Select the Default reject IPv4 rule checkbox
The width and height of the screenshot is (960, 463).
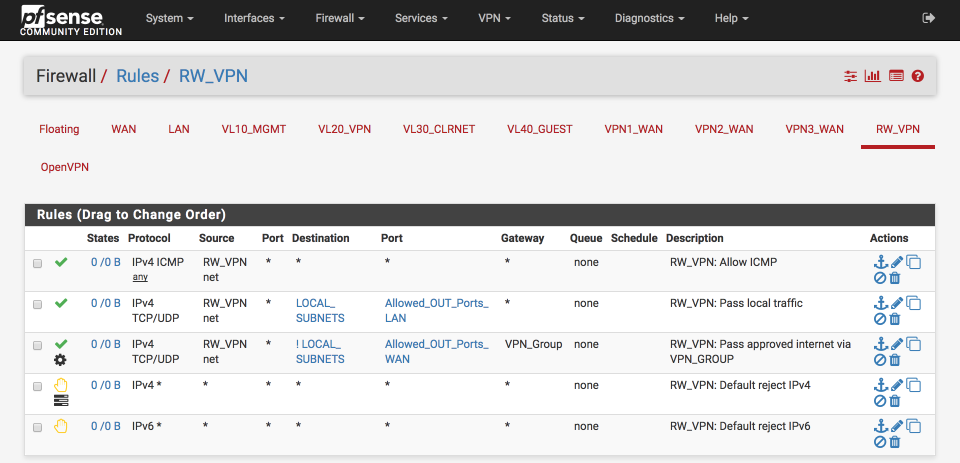click(38, 386)
